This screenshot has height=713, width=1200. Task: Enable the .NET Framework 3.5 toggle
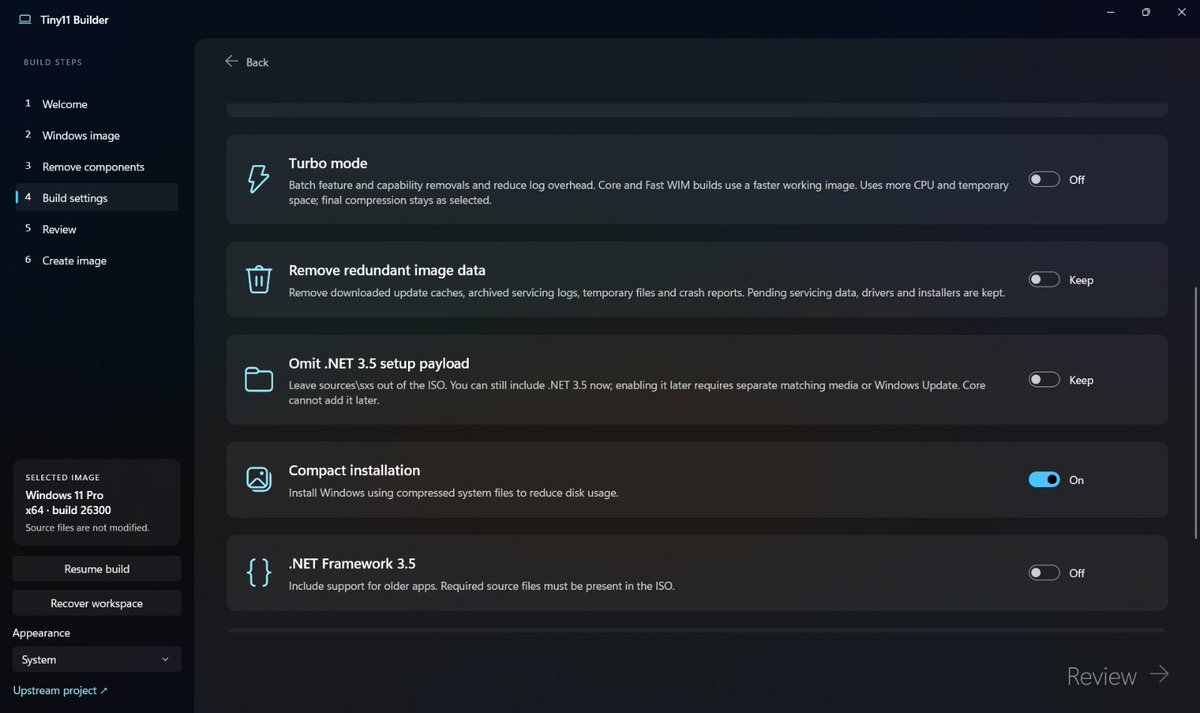(1044, 573)
